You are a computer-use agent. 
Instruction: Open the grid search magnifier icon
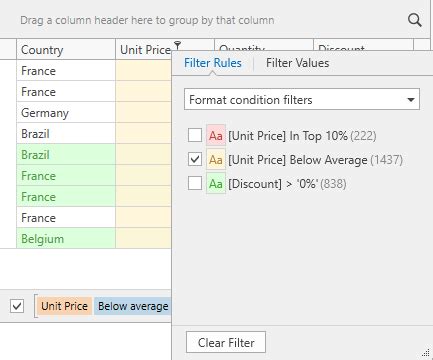[414, 20]
